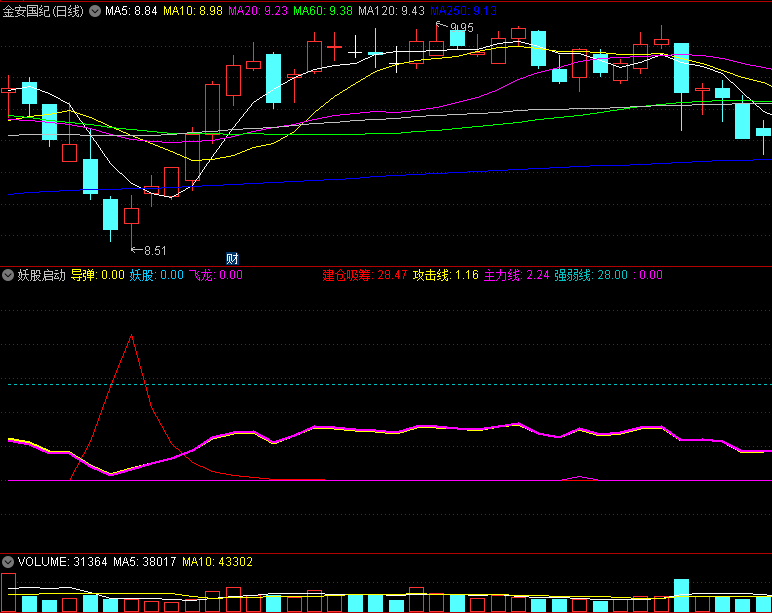The height and width of the screenshot is (613, 772).
Task: Open the VOLUME indicator dropdown arrow
Action: pyautogui.click(x=8, y=561)
